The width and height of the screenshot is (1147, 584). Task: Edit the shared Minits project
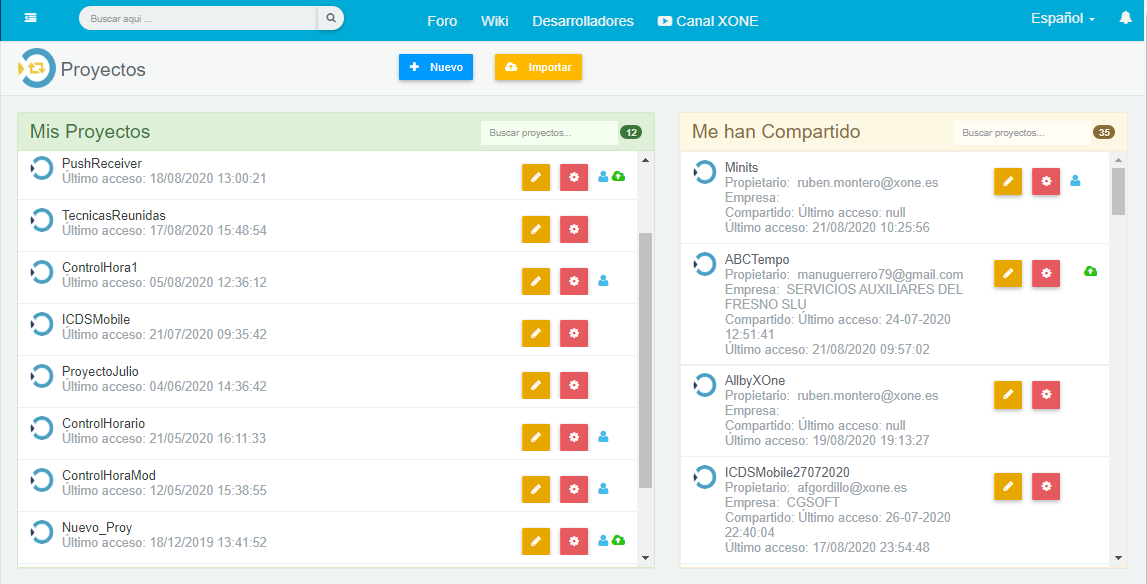pyautogui.click(x=1008, y=181)
